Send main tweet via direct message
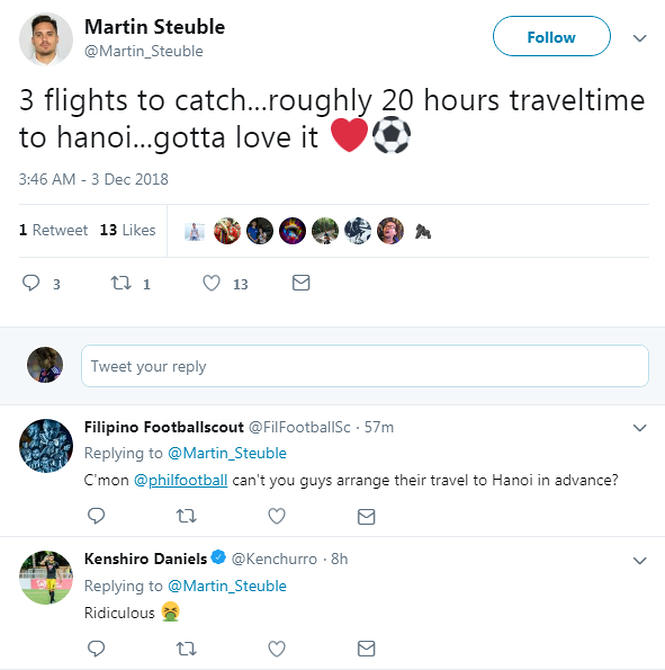The image size is (665, 670). coord(300,284)
